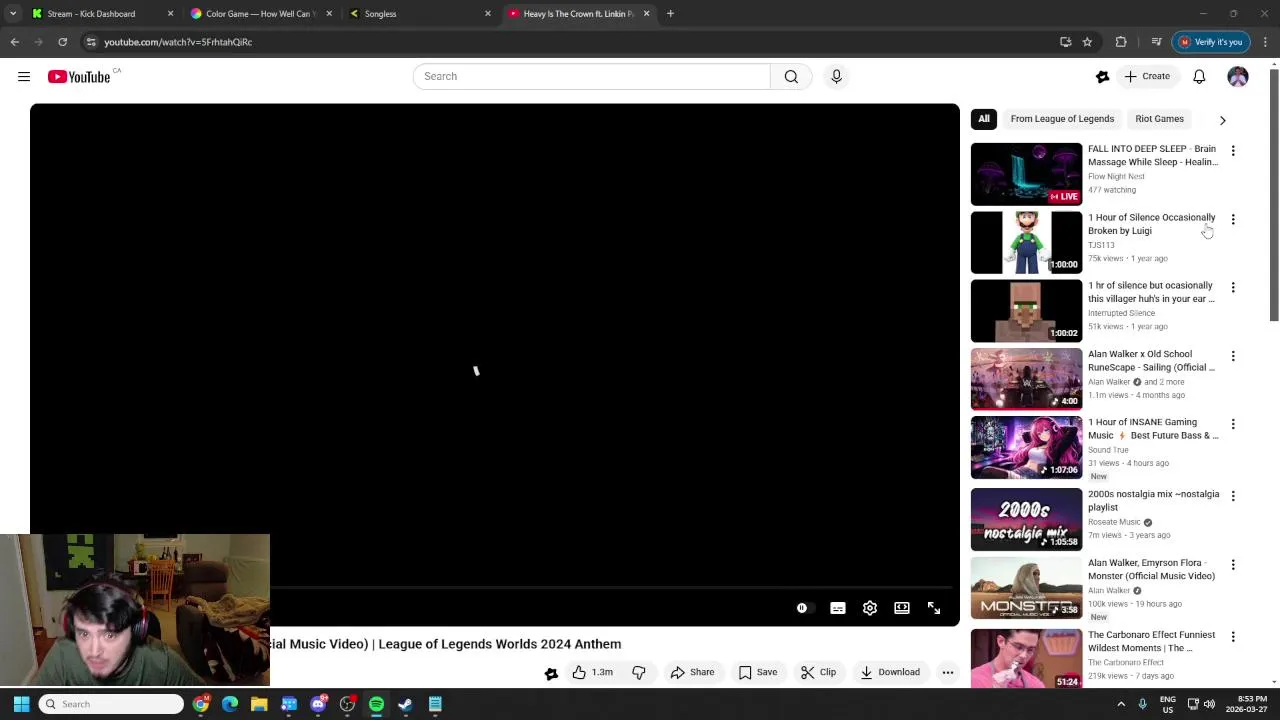The width and height of the screenshot is (1280, 720).
Task: Go to the YouTube home logo
Action: 79,77
